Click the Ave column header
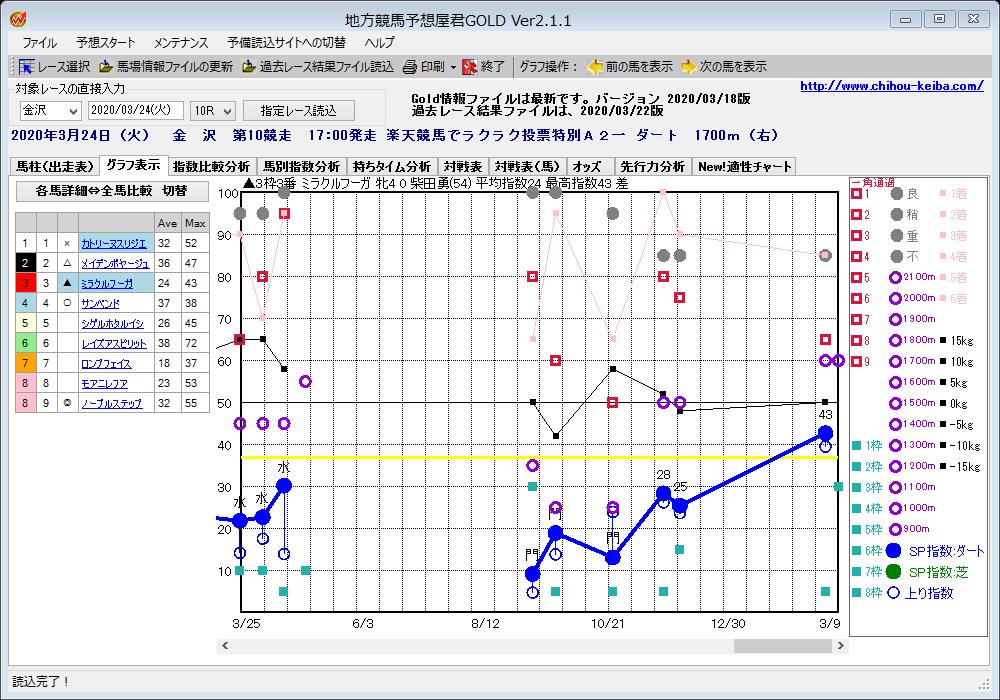1000x700 pixels. click(x=167, y=223)
